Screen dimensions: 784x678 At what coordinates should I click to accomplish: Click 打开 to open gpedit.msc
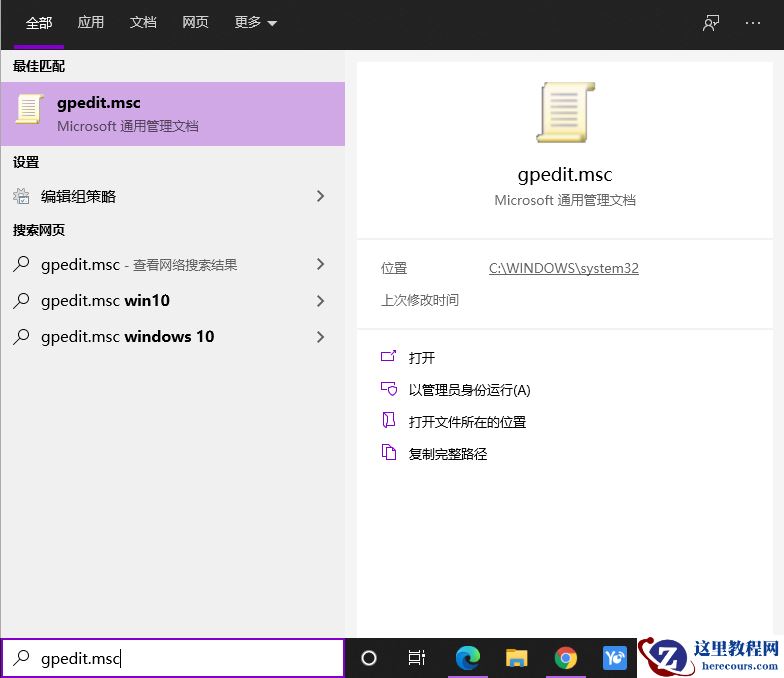(422, 358)
